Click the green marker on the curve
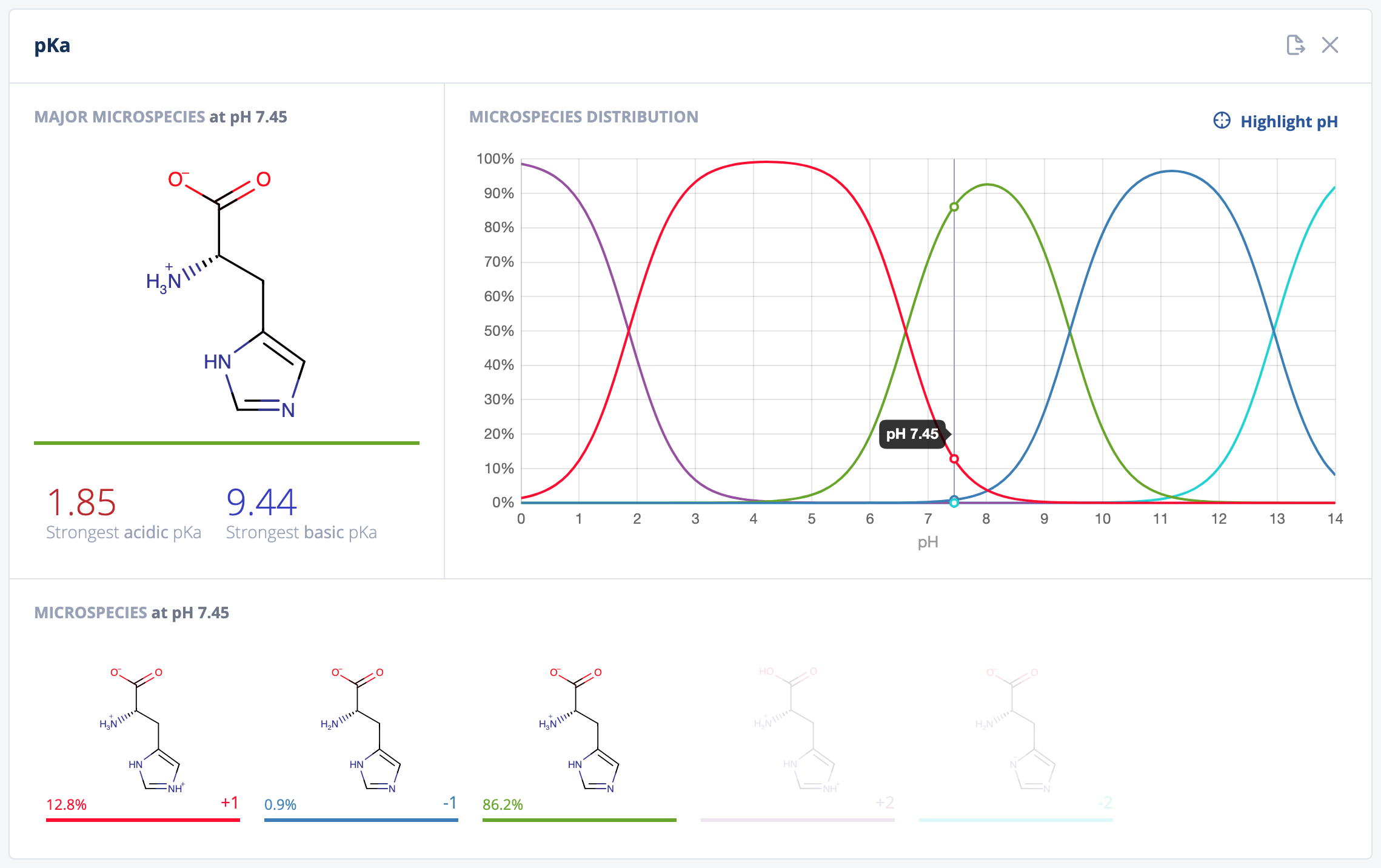Image resolution: width=1381 pixels, height=868 pixels. (954, 207)
